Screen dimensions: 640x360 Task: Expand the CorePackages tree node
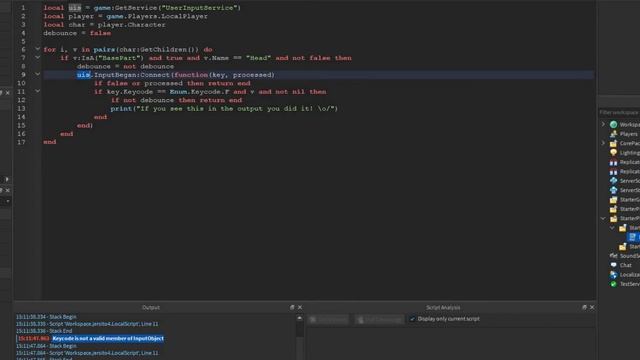coord(603,143)
